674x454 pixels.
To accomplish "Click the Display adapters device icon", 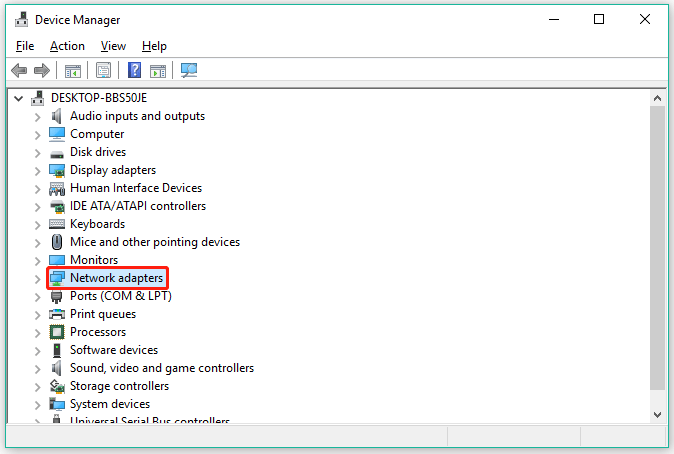I will coord(57,170).
